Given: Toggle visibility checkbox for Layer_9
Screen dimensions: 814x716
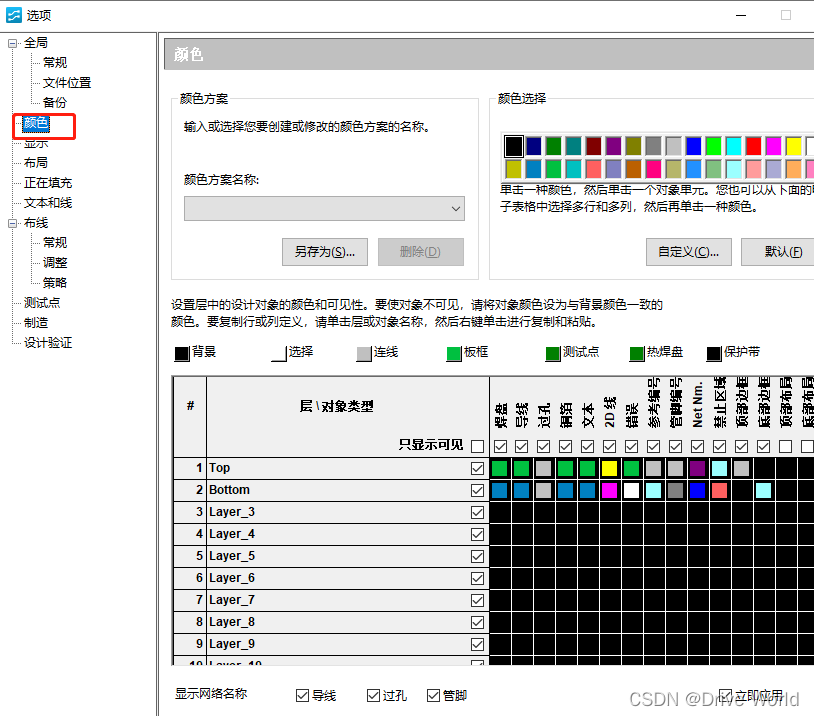Looking at the screenshot, I should tap(478, 644).
